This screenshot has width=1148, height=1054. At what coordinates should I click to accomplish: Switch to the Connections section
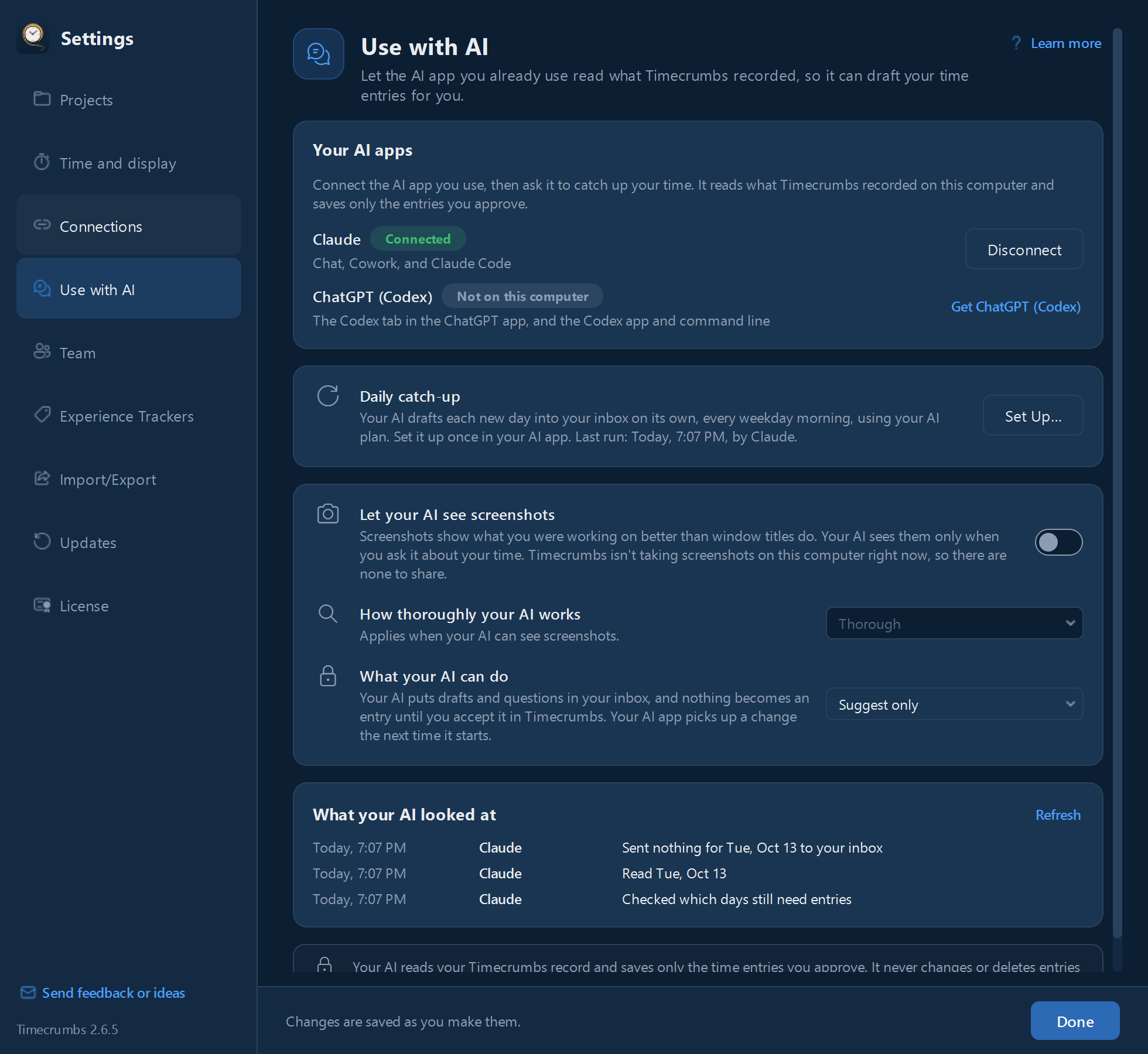(129, 226)
